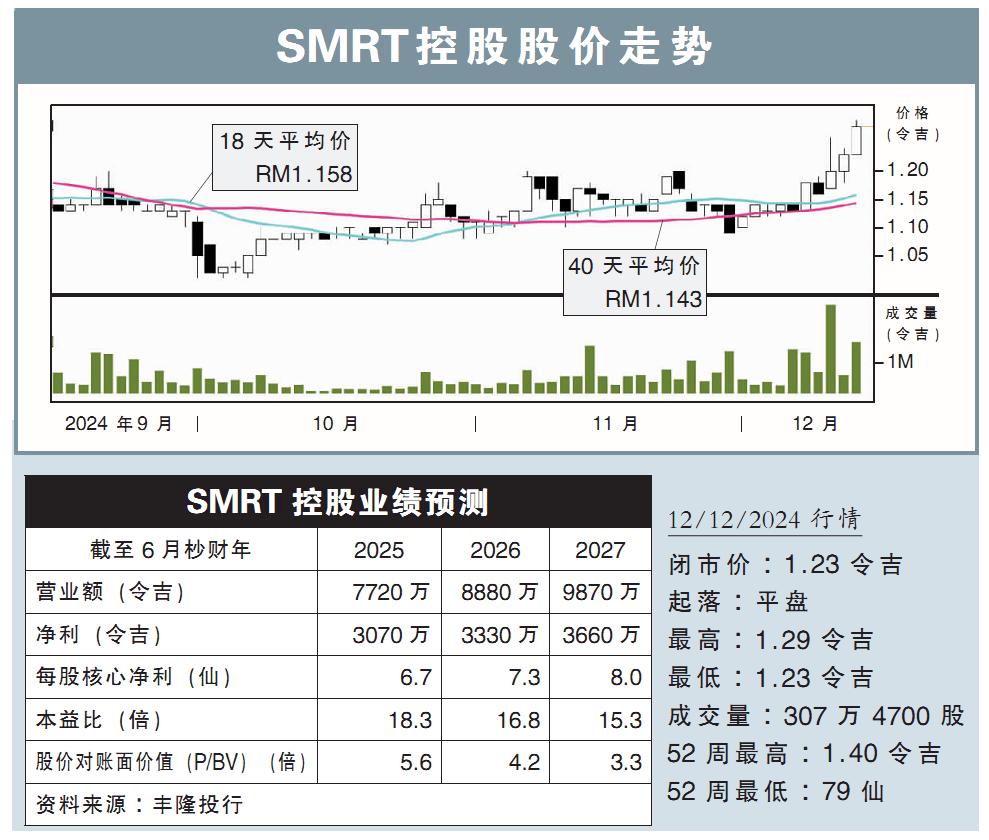
Task: Click the 11月 date label
Action: [x=615, y=423]
